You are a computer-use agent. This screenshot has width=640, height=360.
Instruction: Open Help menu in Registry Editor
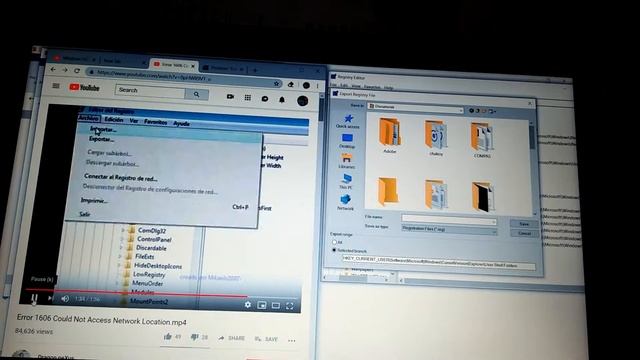389,87
